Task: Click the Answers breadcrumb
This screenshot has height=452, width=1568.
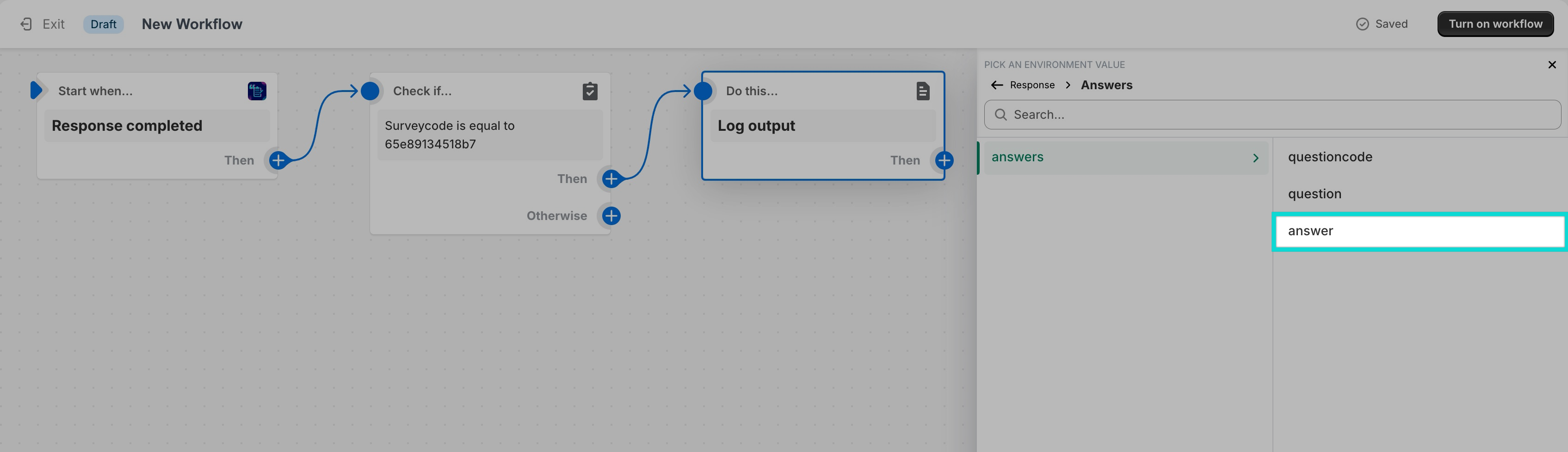Action: pyautogui.click(x=1106, y=85)
